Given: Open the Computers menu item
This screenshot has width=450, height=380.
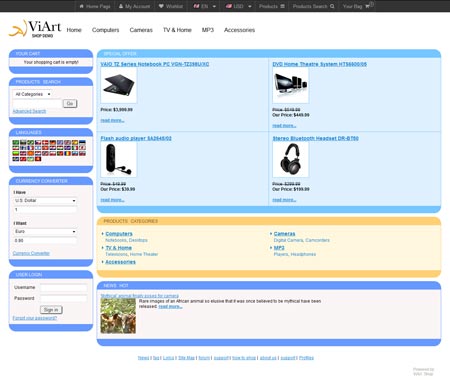Looking at the screenshot, I should coord(105,30).
